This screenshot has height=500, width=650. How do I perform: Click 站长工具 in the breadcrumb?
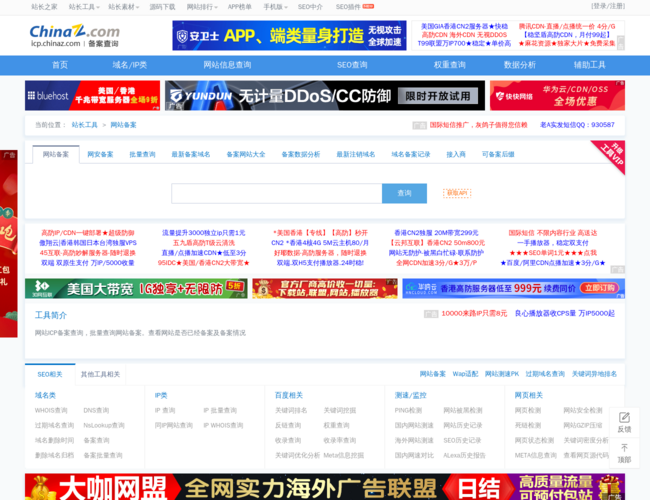coord(85,125)
